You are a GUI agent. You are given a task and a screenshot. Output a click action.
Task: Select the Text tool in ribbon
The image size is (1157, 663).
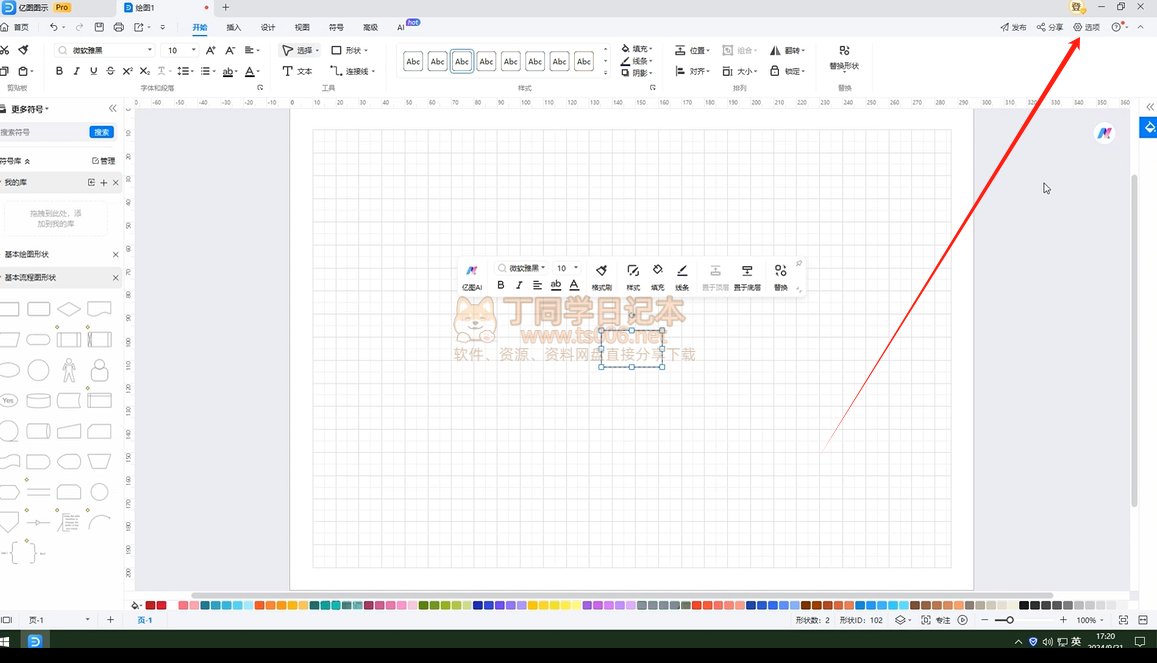pyautogui.click(x=298, y=71)
